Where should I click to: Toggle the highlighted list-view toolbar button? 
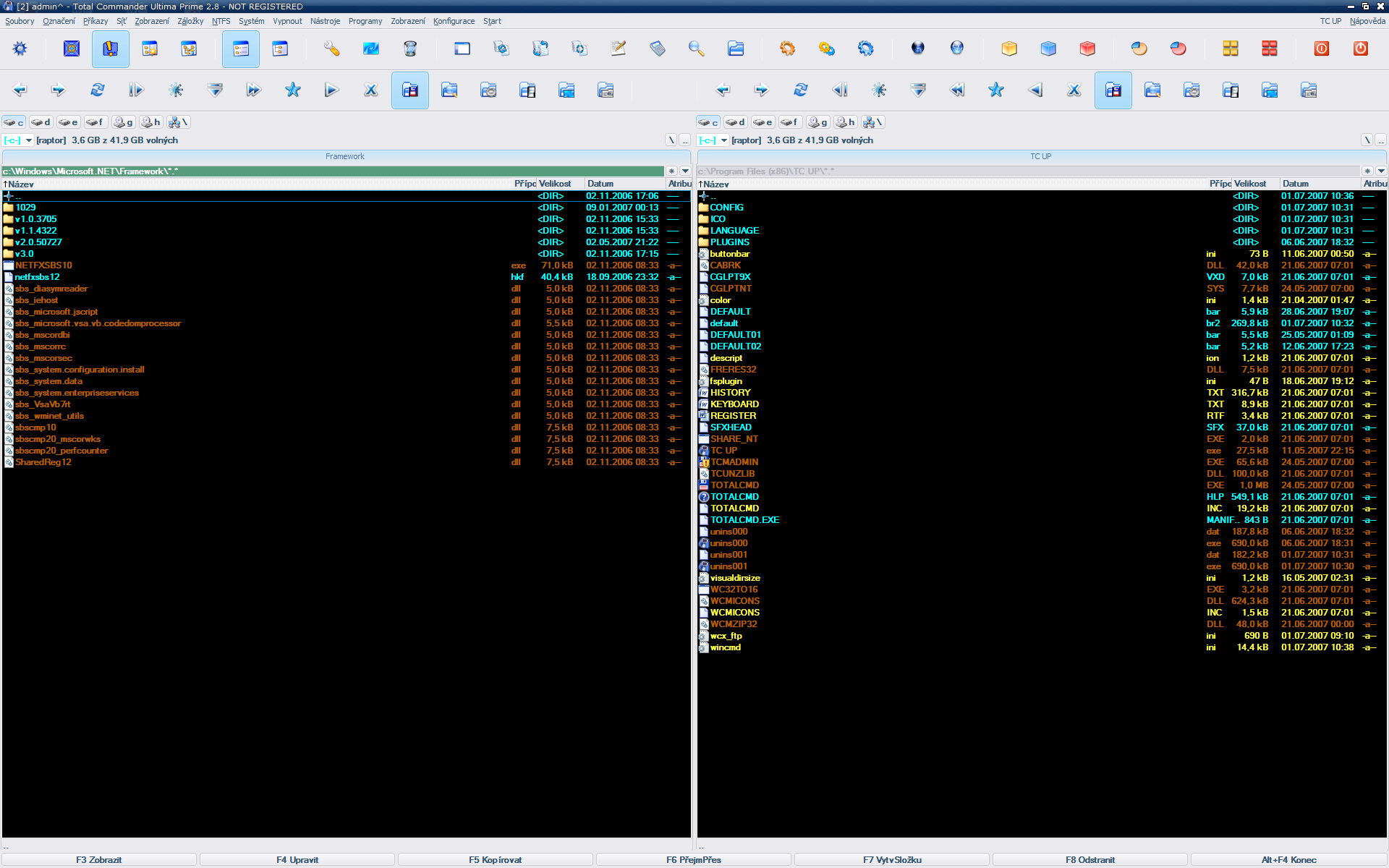[x=241, y=48]
